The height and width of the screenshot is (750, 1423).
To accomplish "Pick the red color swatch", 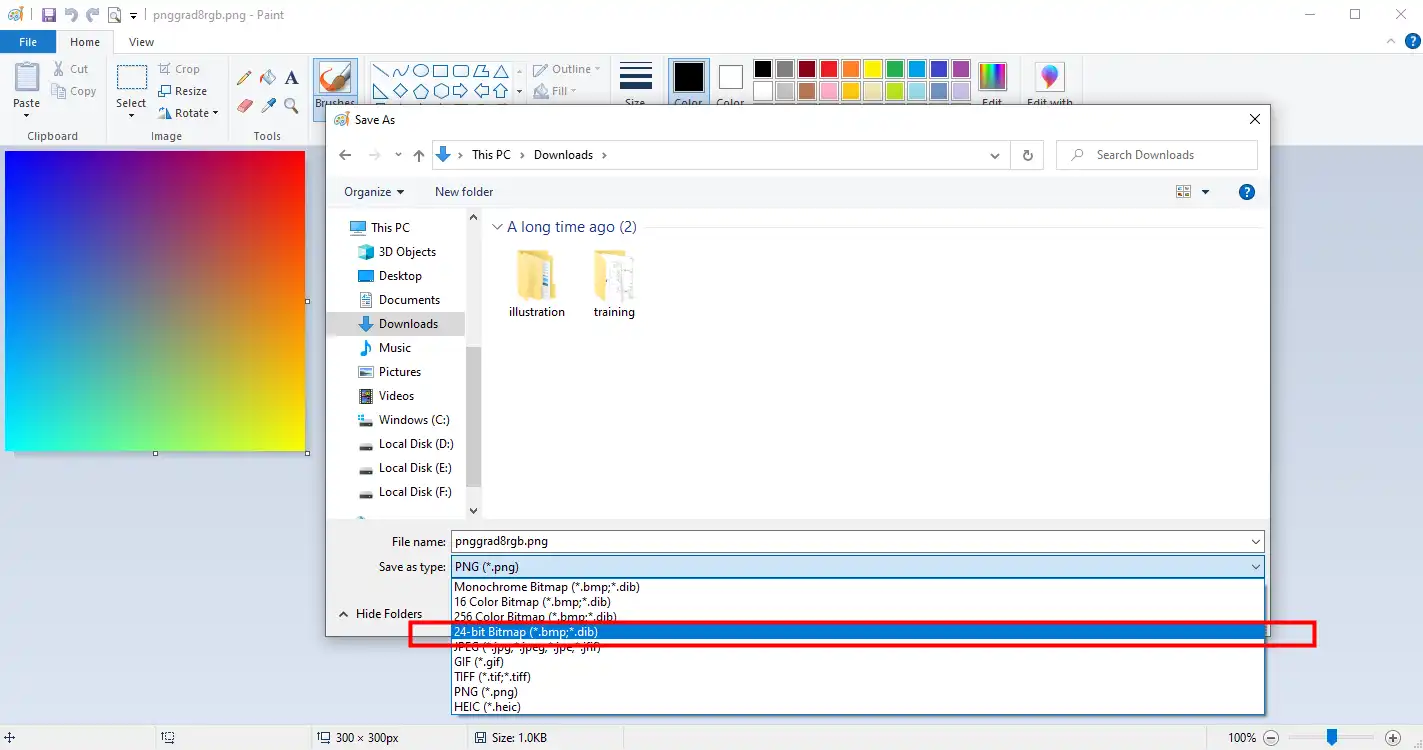I will pyautogui.click(x=829, y=69).
